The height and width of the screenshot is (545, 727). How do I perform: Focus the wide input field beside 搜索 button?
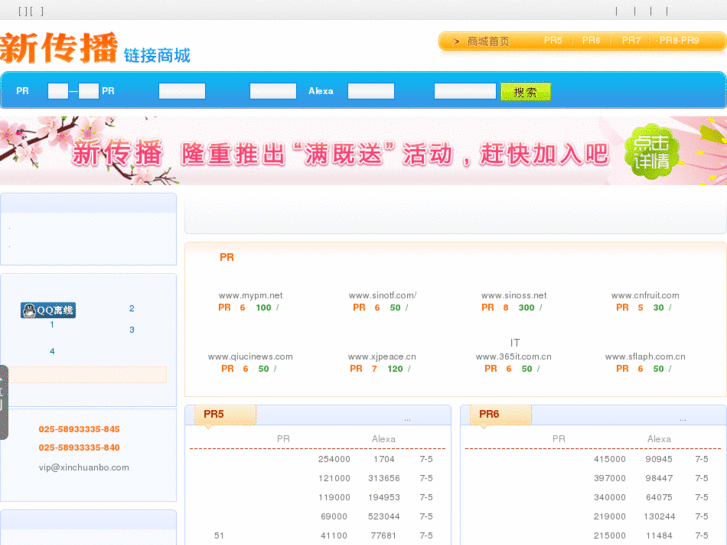pyautogui.click(x=465, y=91)
